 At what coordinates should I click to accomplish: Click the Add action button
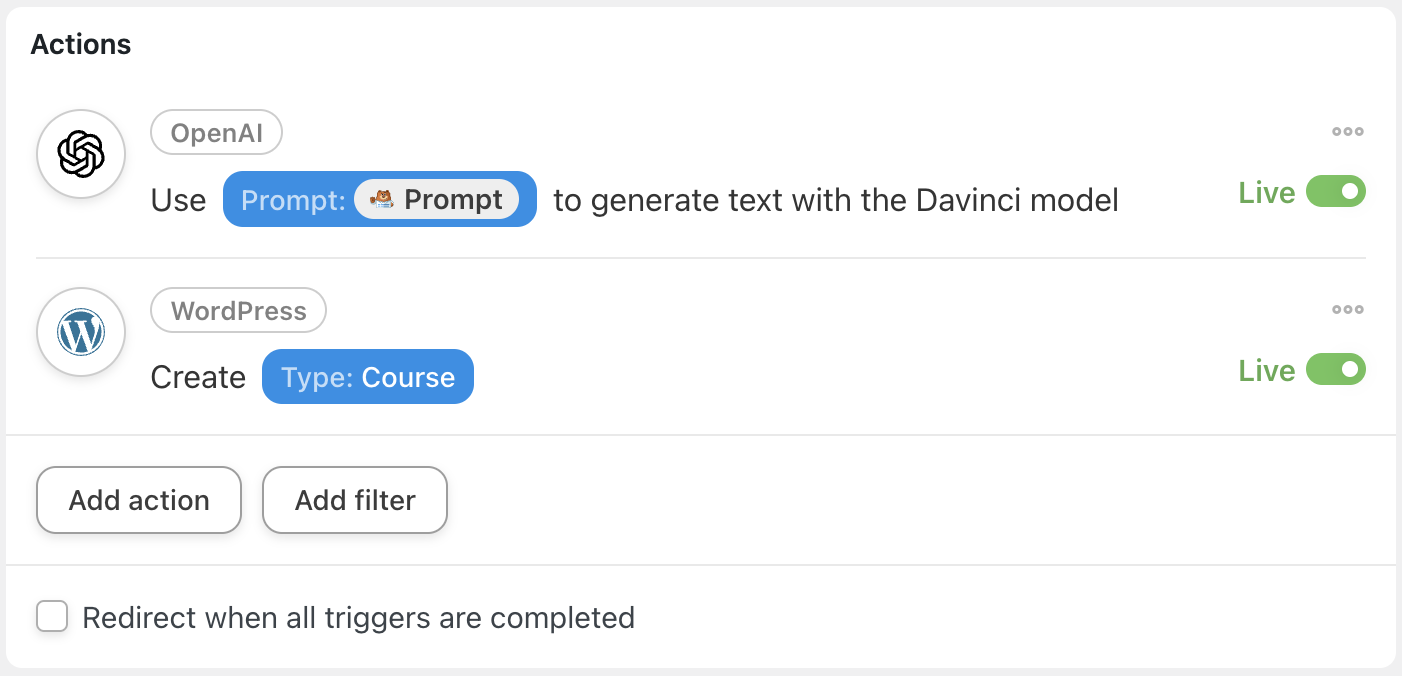pos(139,500)
